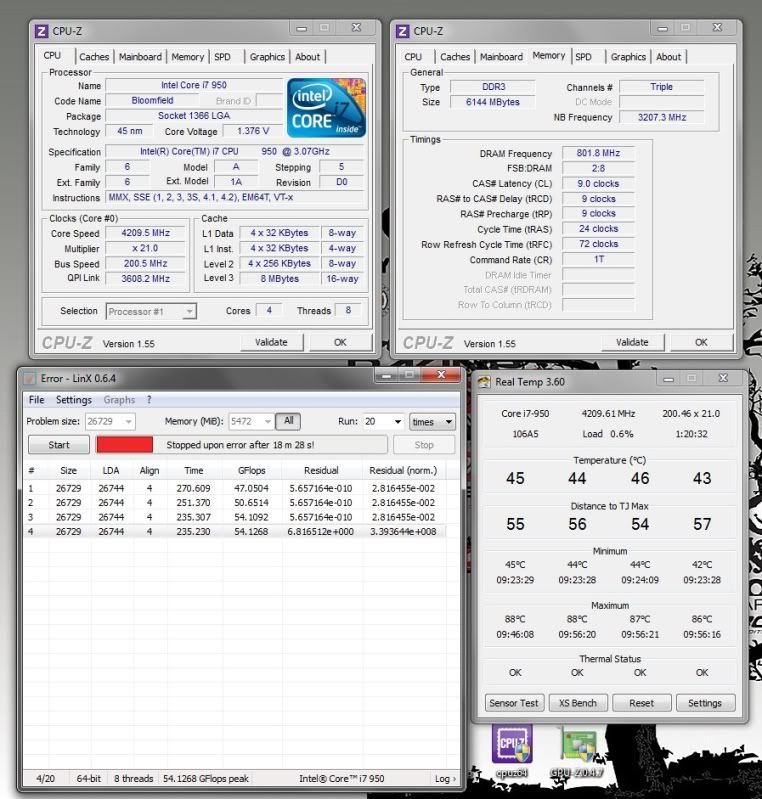
Task: Open the times unit dropdown
Action: 447,422
